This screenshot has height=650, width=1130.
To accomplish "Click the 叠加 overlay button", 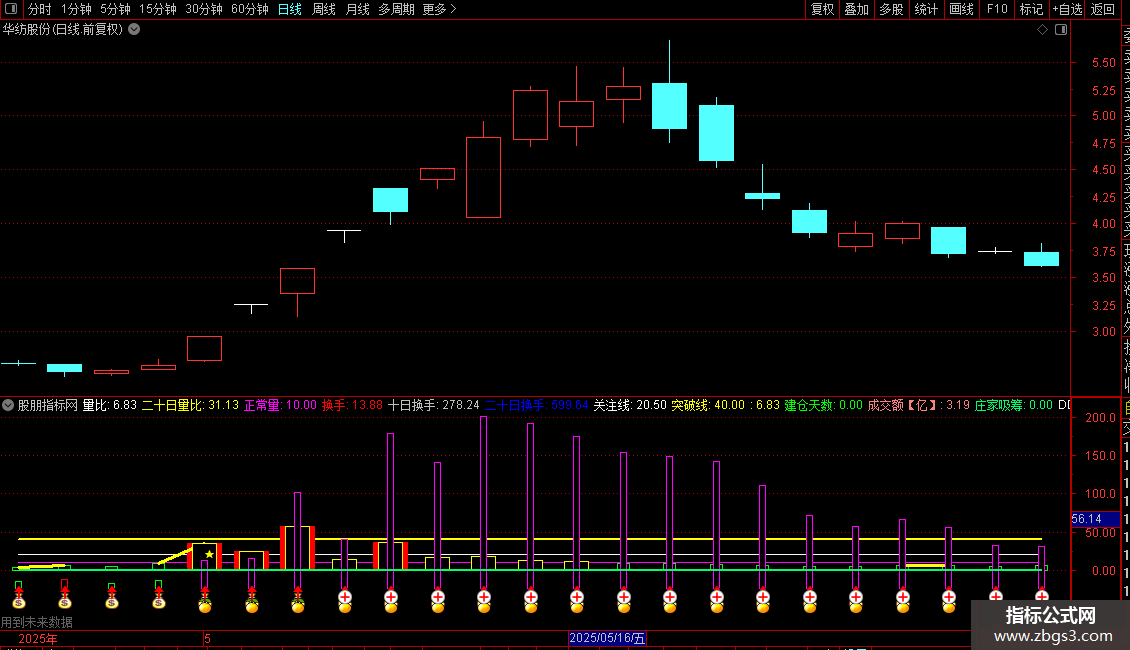I will tap(857, 9).
